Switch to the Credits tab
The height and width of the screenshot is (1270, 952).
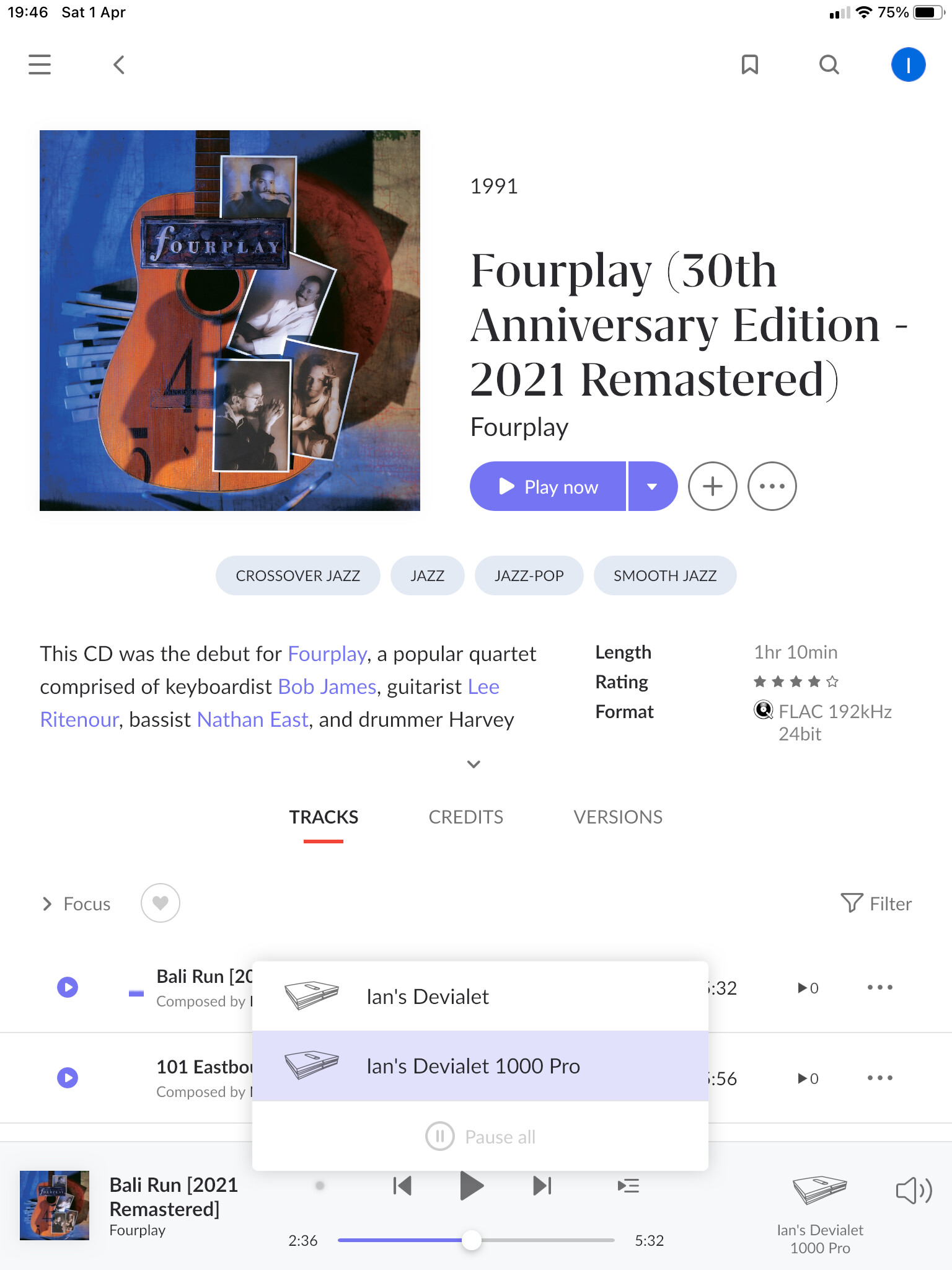466,817
